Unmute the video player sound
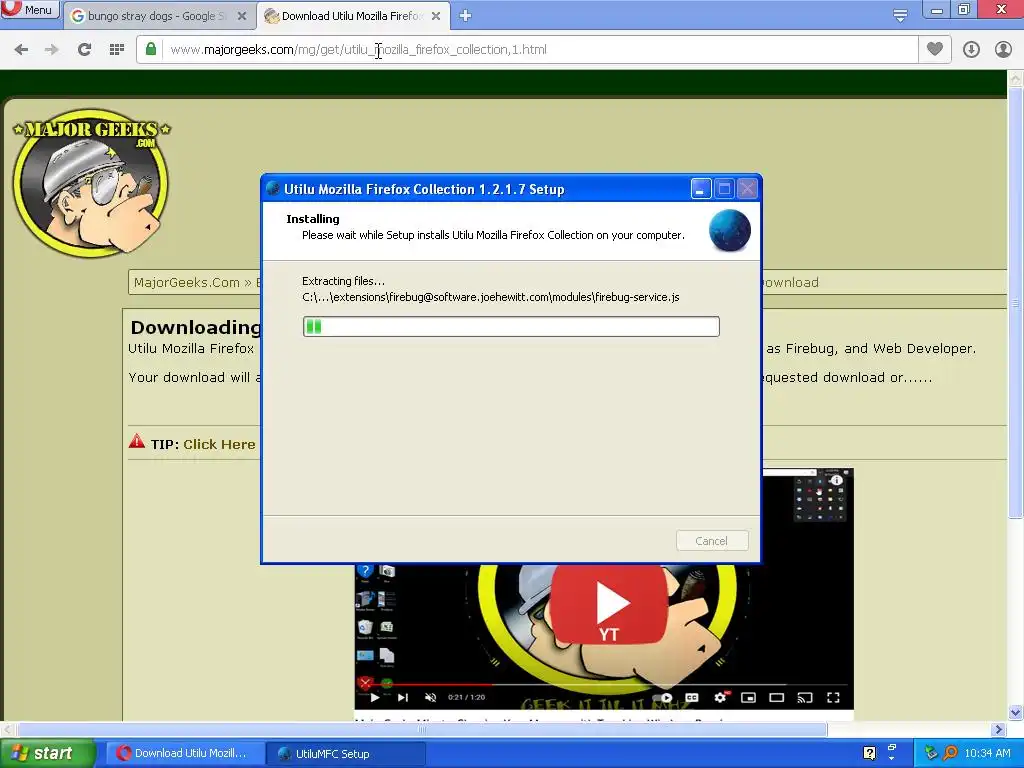The width and height of the screenshot is (1024, 768). pos(430,697)
